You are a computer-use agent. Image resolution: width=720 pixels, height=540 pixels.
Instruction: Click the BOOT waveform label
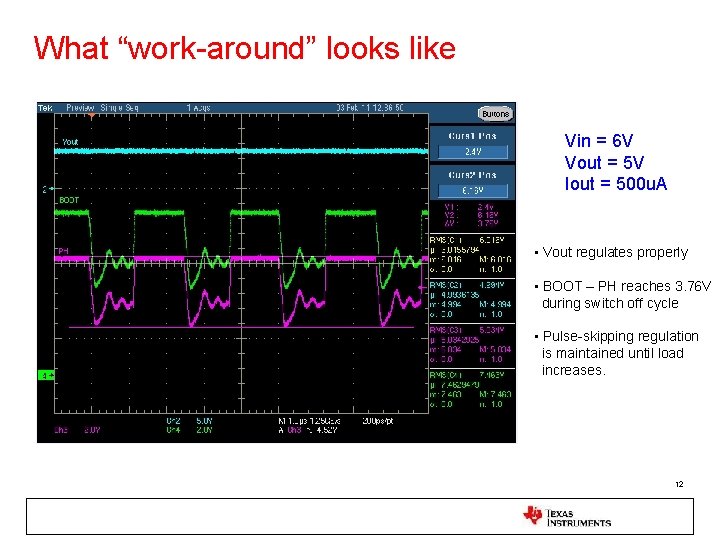click(x=69, y=200)
